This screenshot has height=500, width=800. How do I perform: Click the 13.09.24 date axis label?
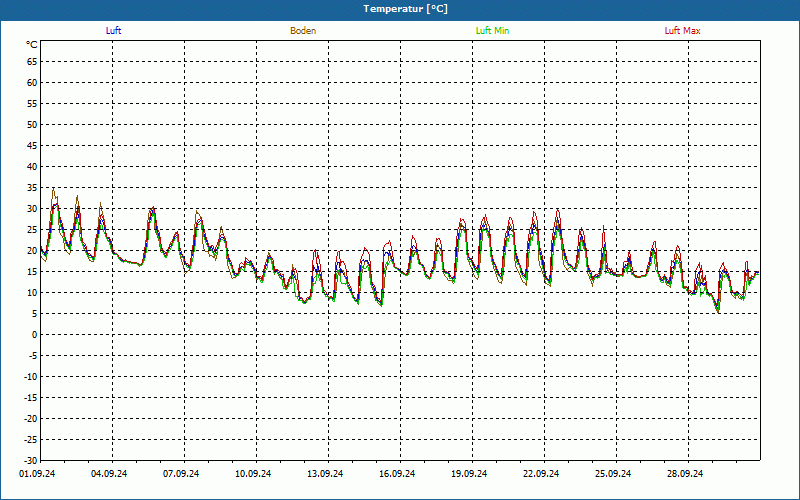[325, 474]
